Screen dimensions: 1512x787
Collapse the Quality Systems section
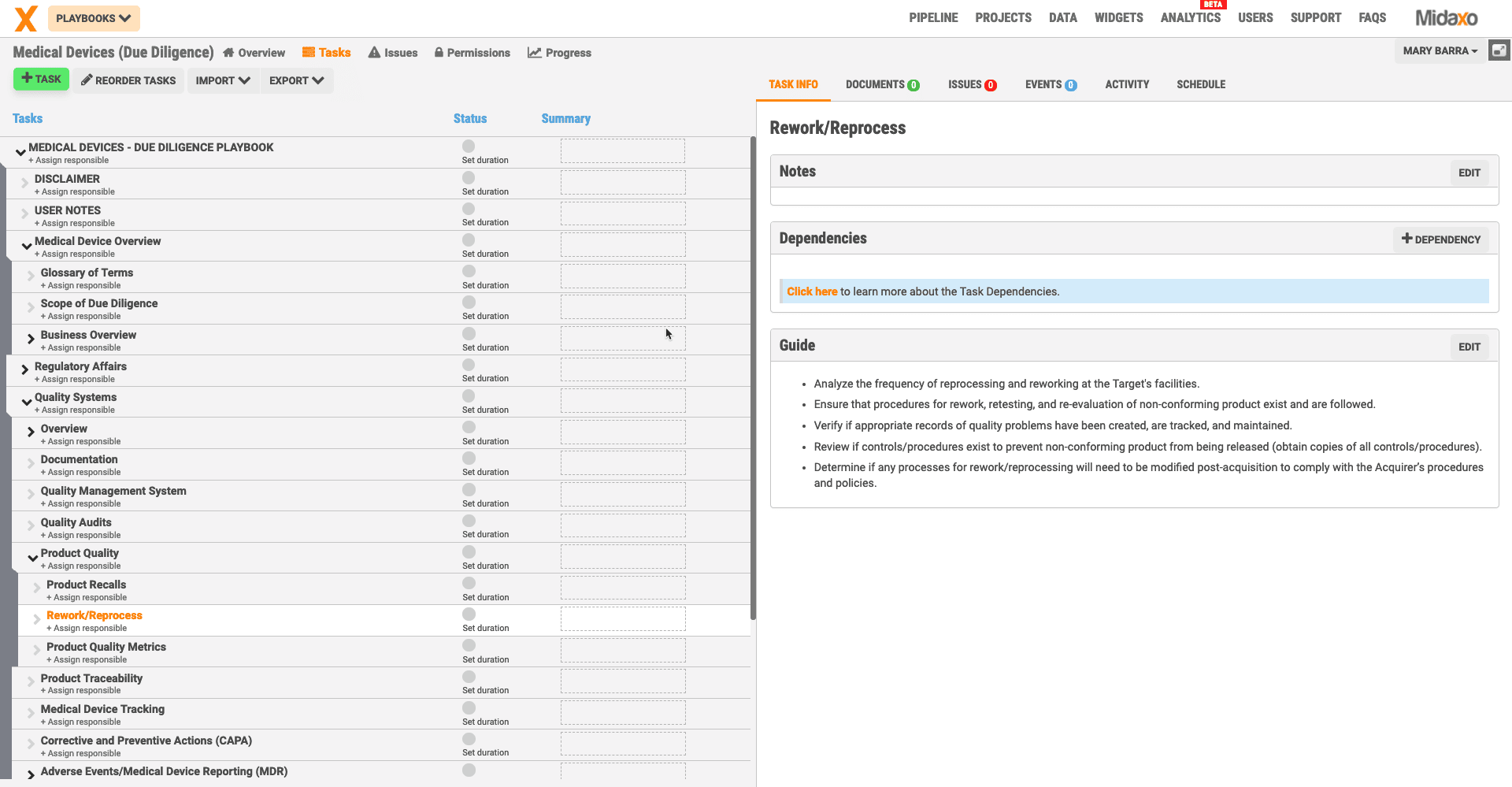click(26, 402)
